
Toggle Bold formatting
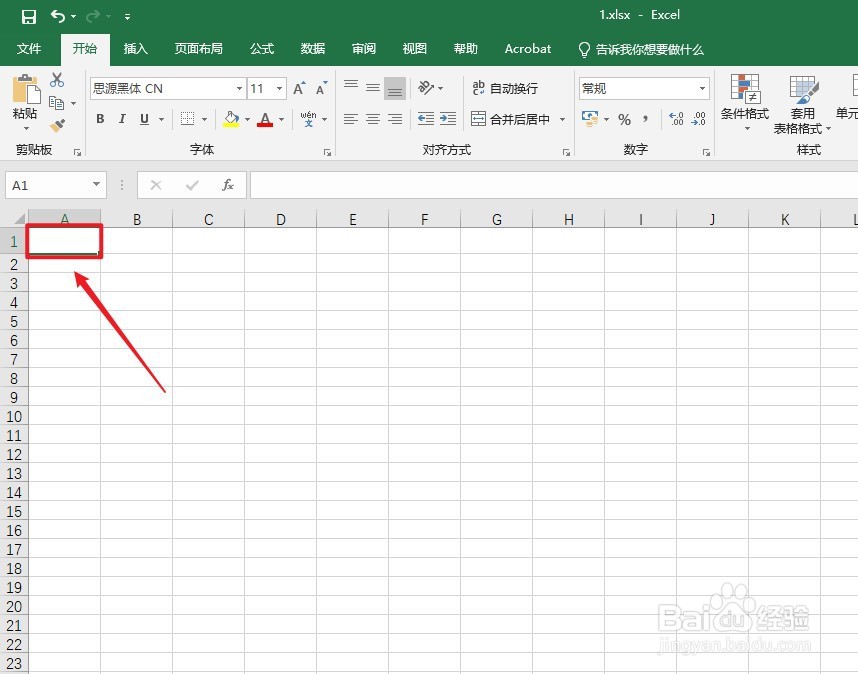click(100, 119)
